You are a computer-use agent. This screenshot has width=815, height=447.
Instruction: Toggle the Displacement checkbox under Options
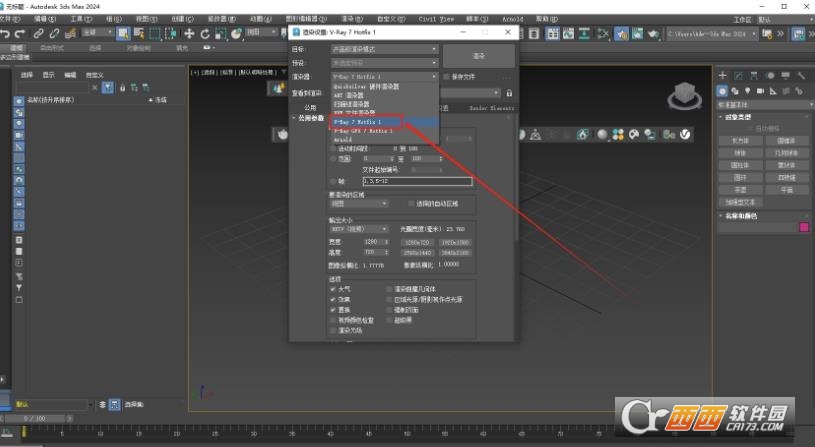[333, 309]
